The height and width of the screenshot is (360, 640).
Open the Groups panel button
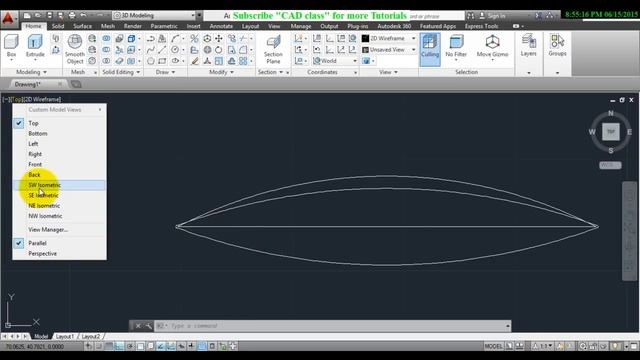557,45
